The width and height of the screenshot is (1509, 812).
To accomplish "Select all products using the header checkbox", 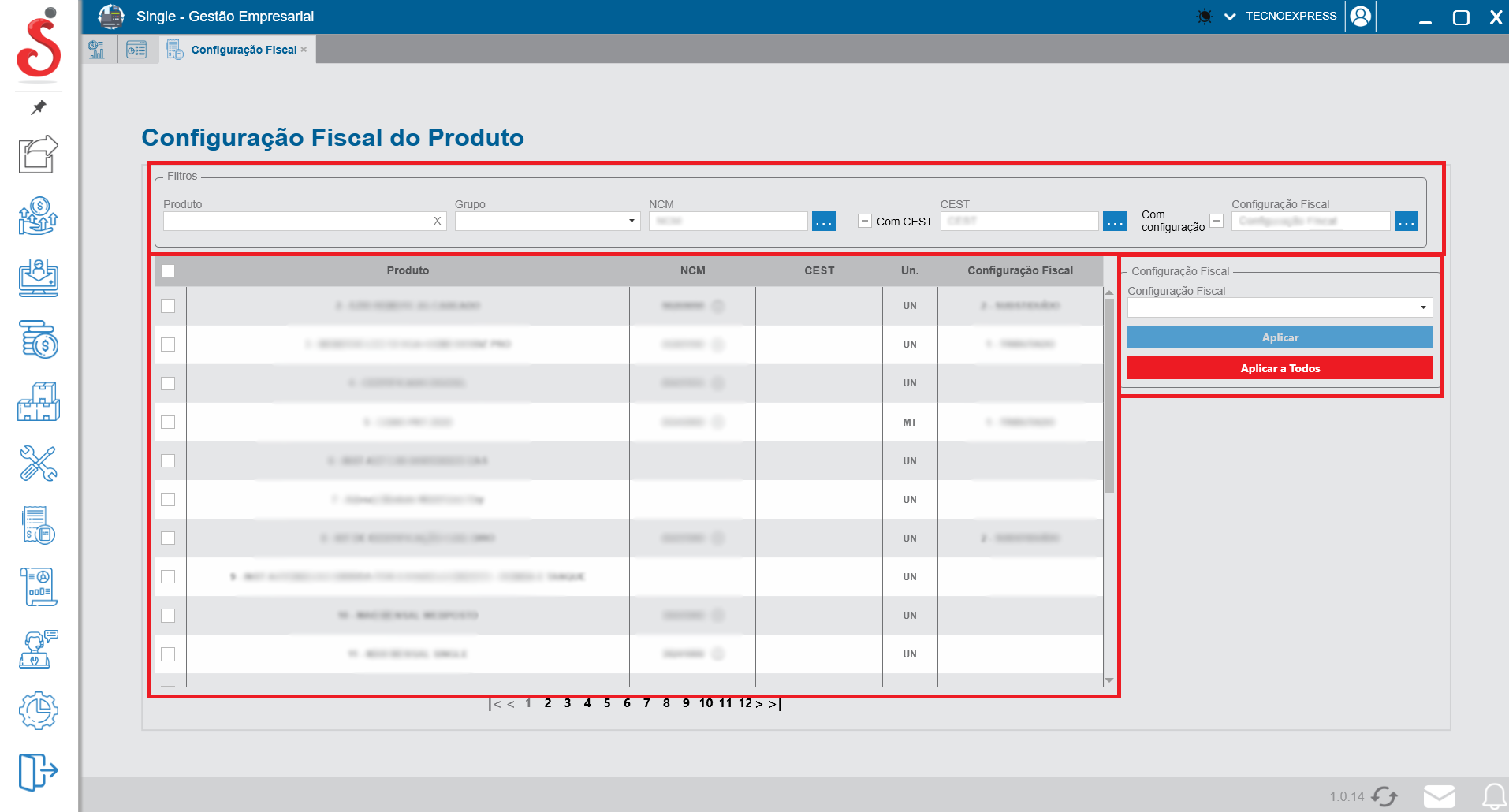I will [168, 270].
